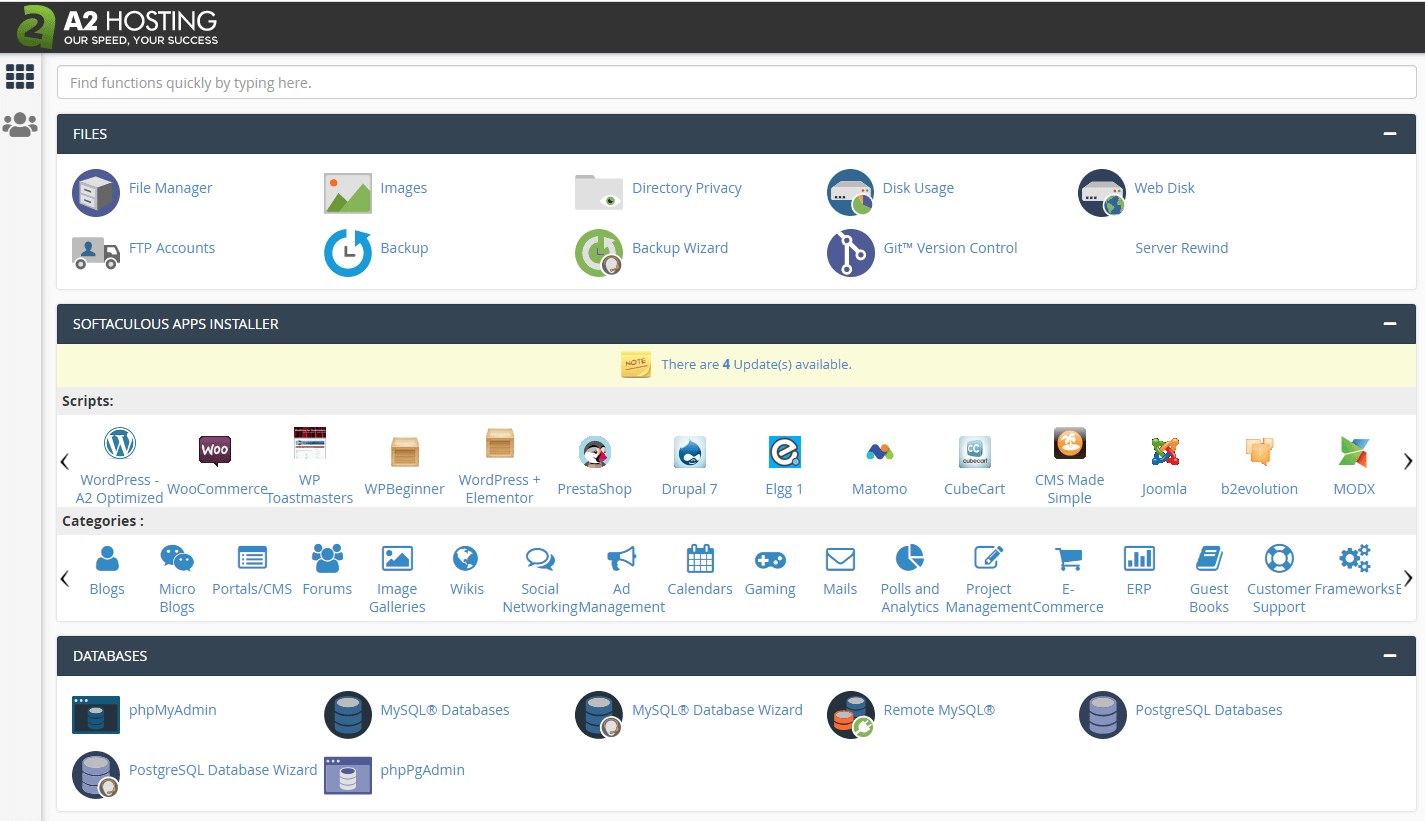Open the sidebar home grid icon
Screen dimensions: 1425x821
click(20, 76)
